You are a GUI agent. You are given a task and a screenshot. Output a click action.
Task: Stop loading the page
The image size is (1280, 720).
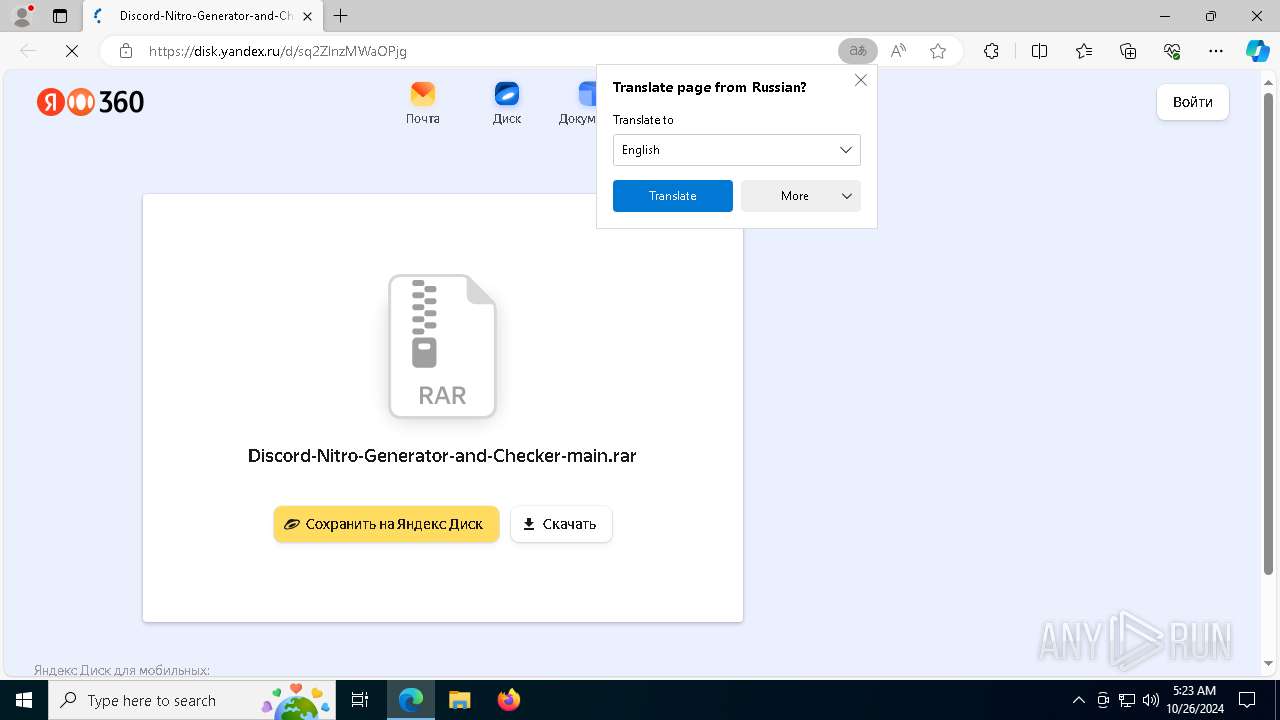(72, 51)
